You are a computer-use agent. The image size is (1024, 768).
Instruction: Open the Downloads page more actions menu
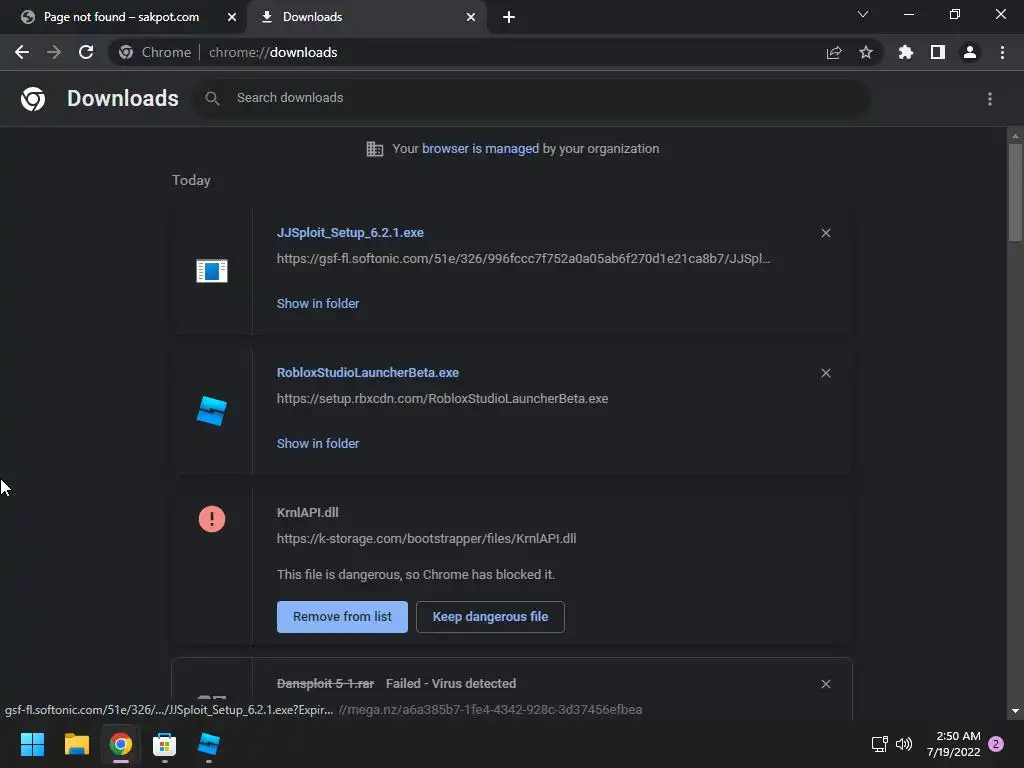point(990,99)
